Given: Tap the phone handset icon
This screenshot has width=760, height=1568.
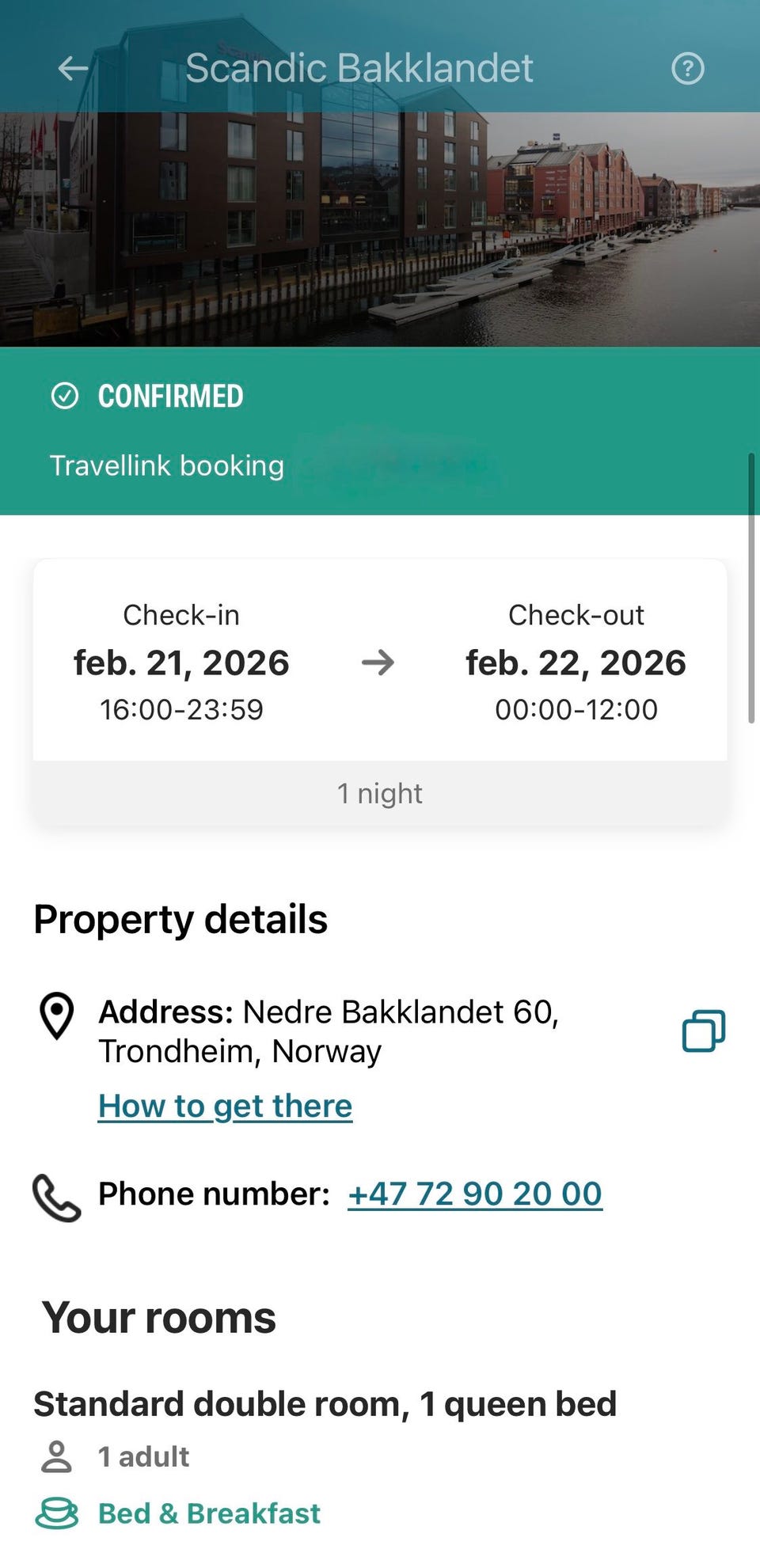Looking at the screenshot, I should (56, 1198).
